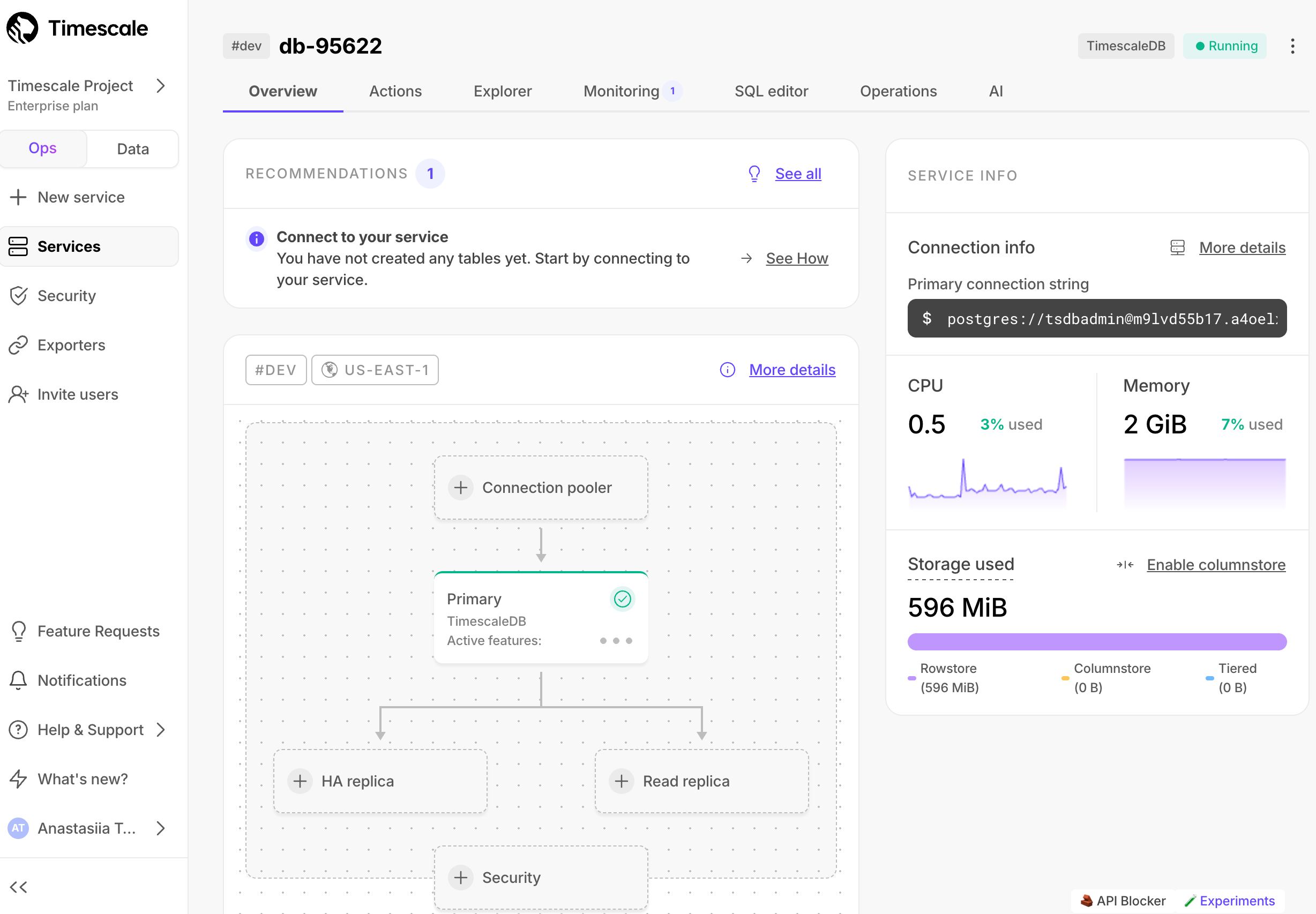Screen dimensions: 1316x914
Task: Click the AT user avatar
Action: (18, 828)
